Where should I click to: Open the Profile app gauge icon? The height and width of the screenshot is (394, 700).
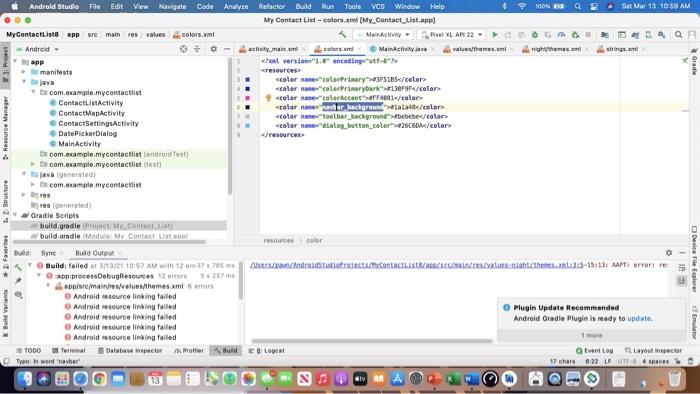[x=562, y=34]
